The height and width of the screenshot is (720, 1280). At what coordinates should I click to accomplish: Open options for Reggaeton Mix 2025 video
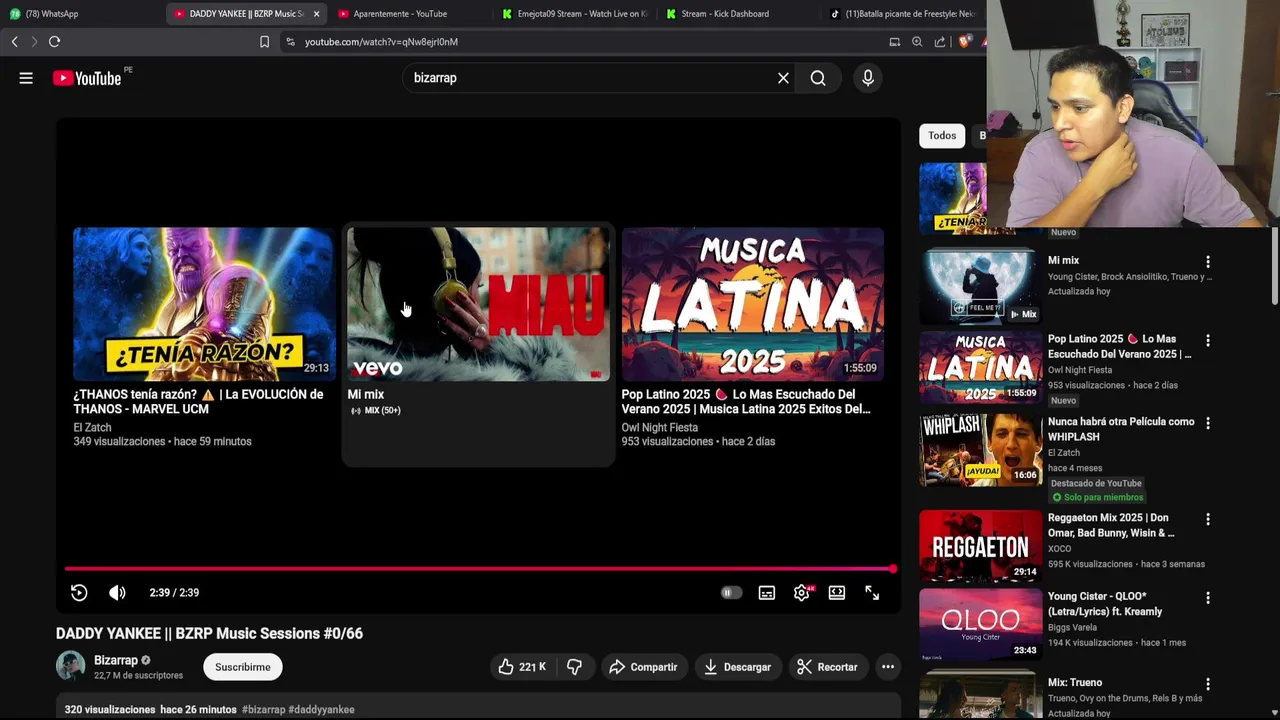pyautogui.click(x=1208, y=520)
